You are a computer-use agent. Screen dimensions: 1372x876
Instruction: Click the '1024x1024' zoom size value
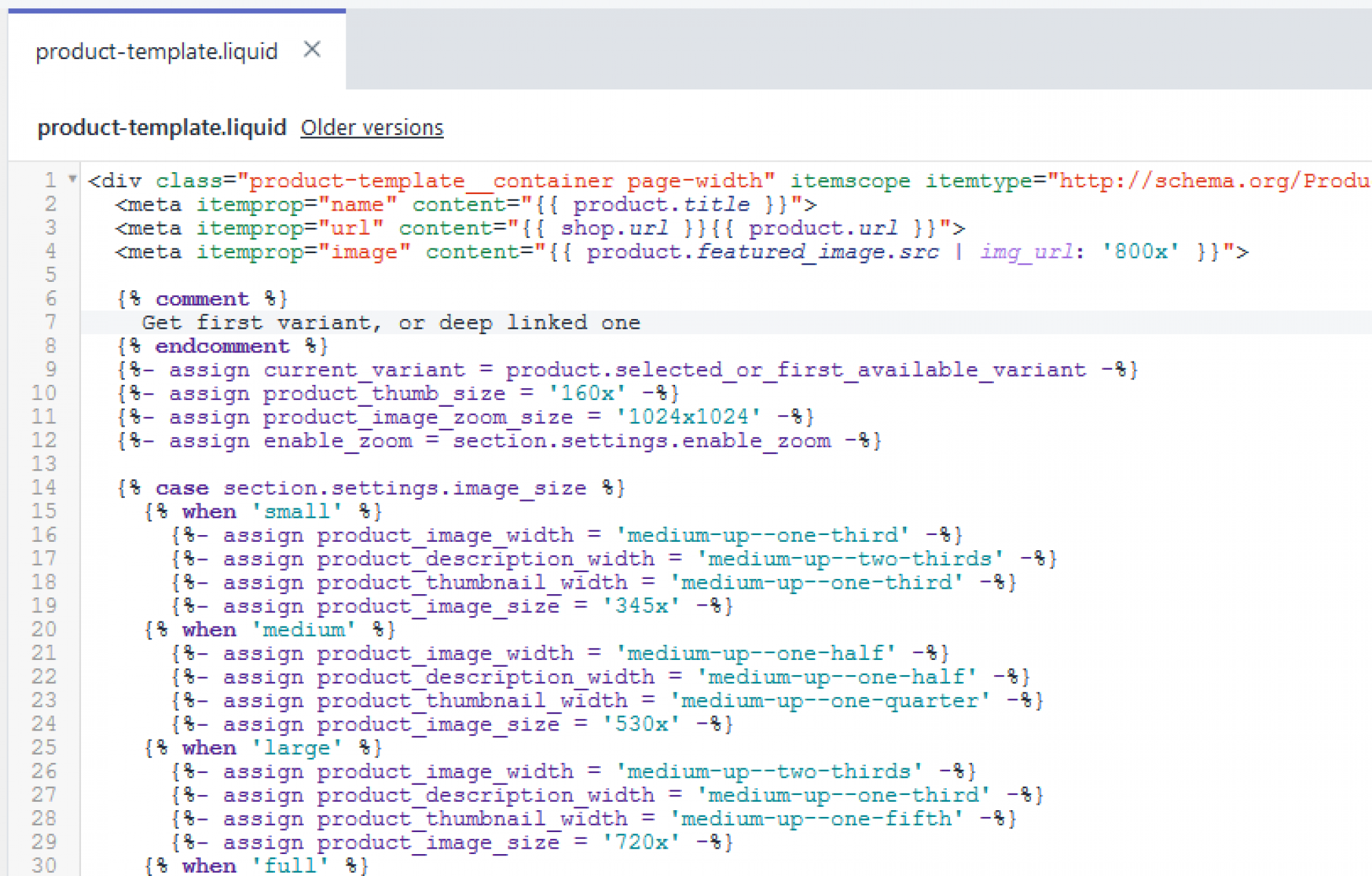click(x=688, y=417)
